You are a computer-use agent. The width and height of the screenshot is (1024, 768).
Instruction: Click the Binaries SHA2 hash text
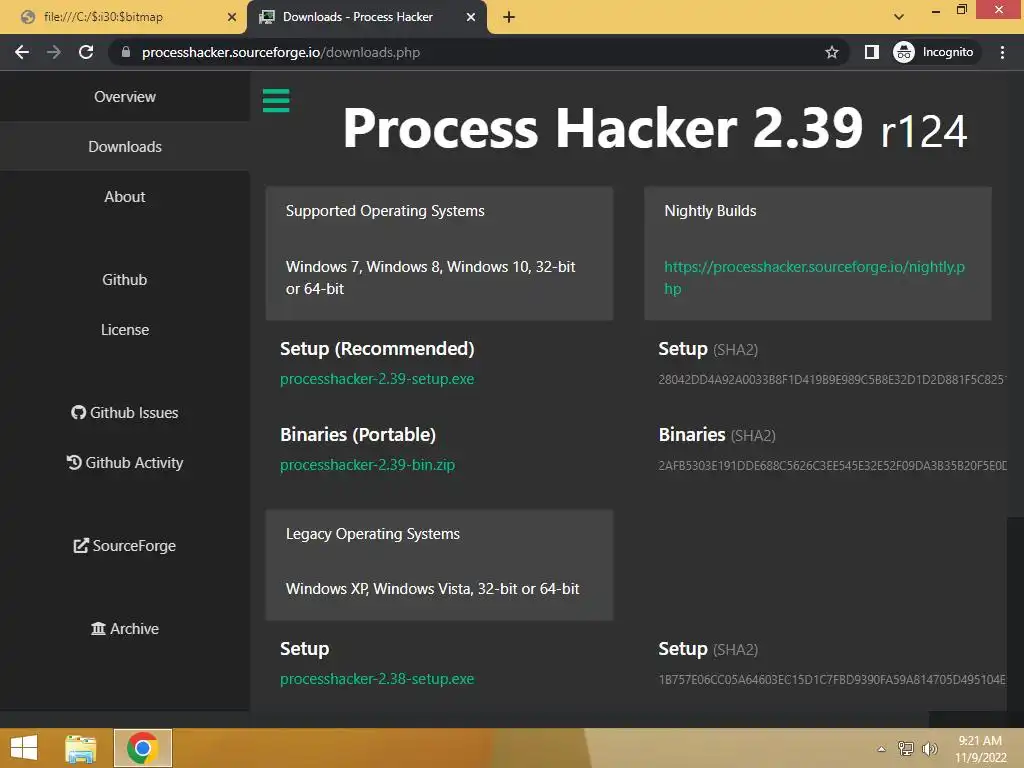click(832, 466)
